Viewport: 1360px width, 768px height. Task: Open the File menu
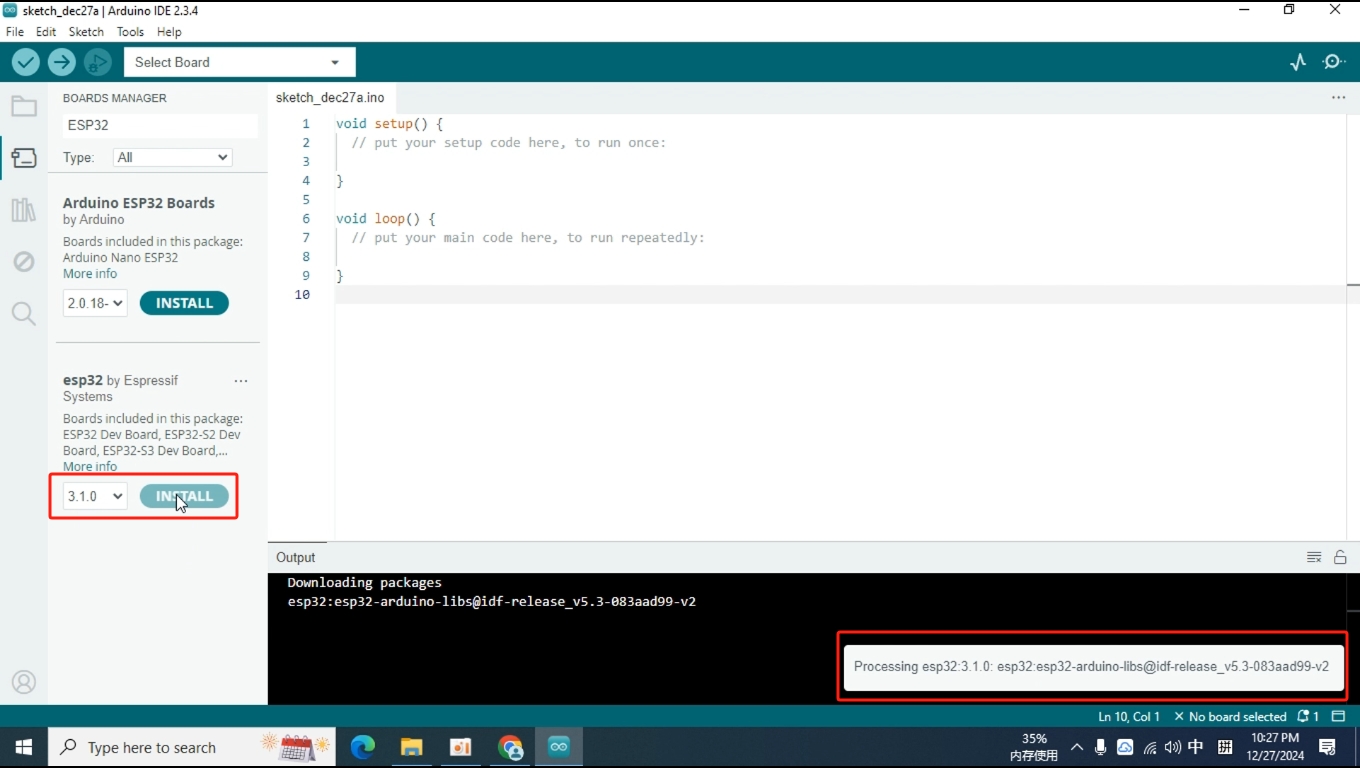[x=15, y=32]
